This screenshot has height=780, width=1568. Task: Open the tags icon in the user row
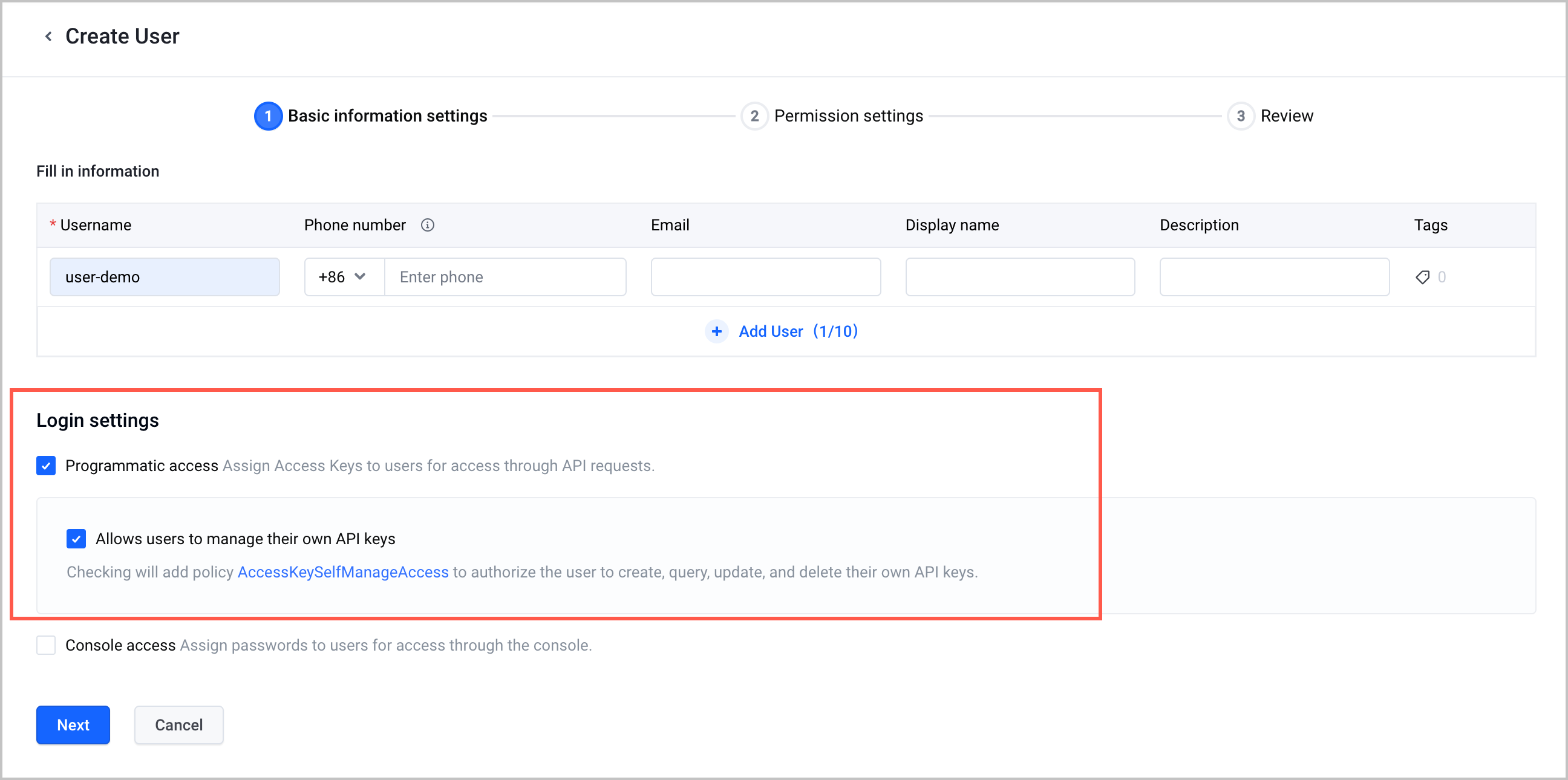[1422, 278]
